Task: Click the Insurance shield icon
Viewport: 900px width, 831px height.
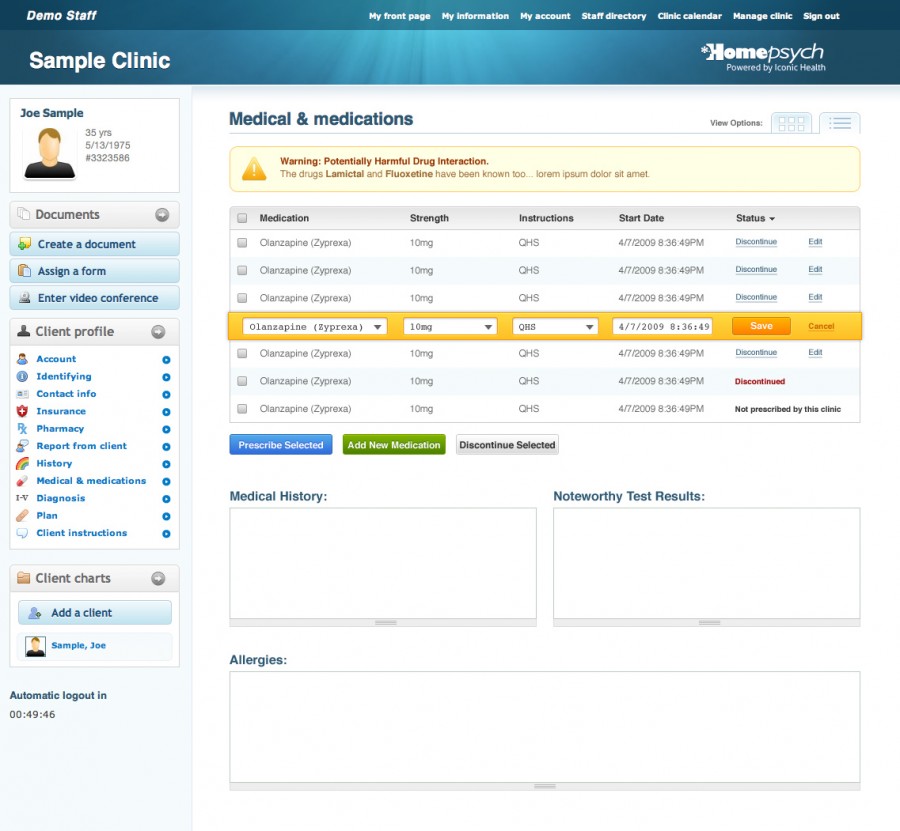Action: (22, 411)
